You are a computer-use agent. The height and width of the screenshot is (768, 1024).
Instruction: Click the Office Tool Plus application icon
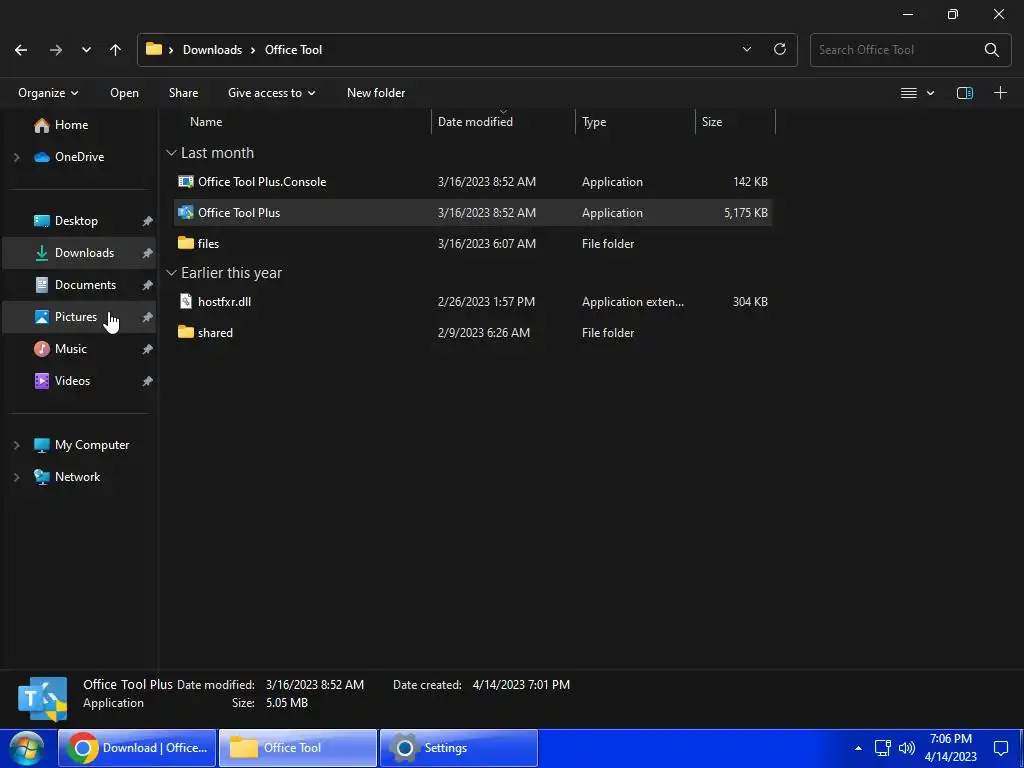[186, 212]
